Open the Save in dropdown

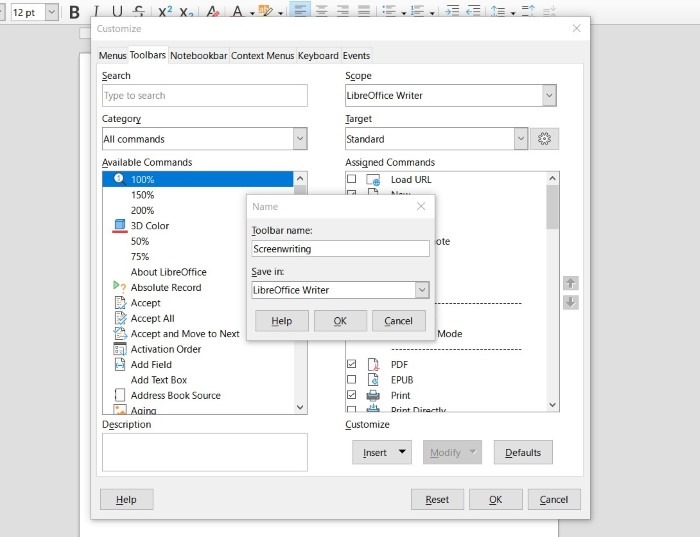click(422, 290)
